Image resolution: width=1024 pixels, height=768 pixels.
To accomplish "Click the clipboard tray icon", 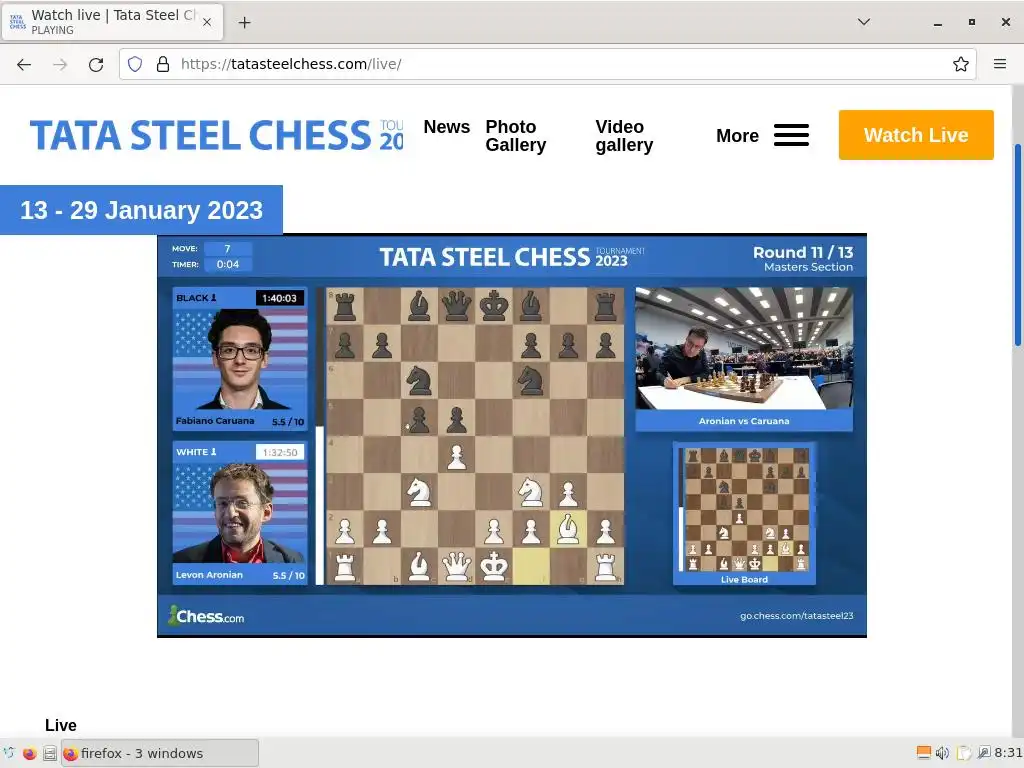I will click(x=963, y=753).
